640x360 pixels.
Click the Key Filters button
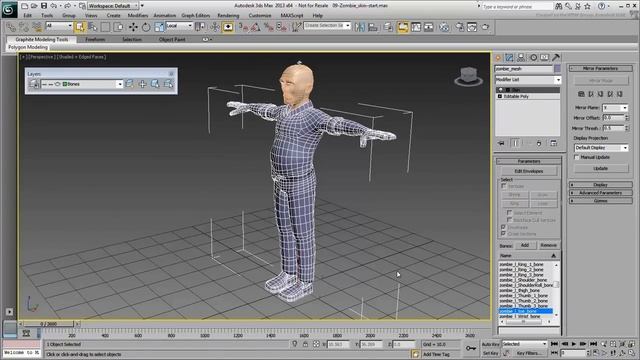(530, 353)
